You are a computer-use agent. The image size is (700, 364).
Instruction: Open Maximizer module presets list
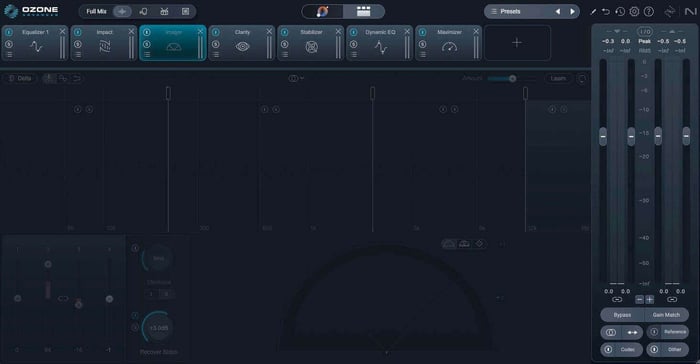[423, 54]
